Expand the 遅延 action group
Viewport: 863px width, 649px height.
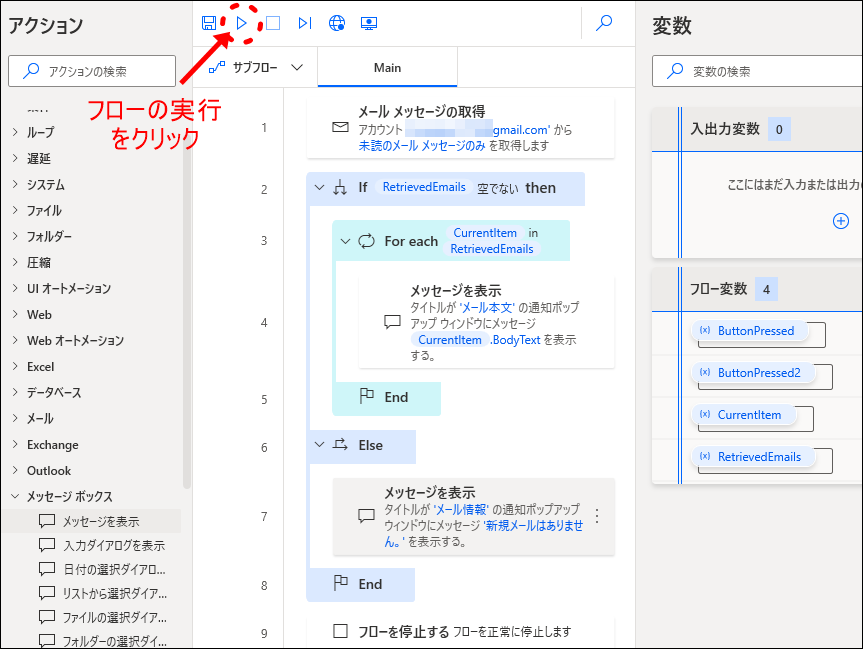click(x=15, y=159)
